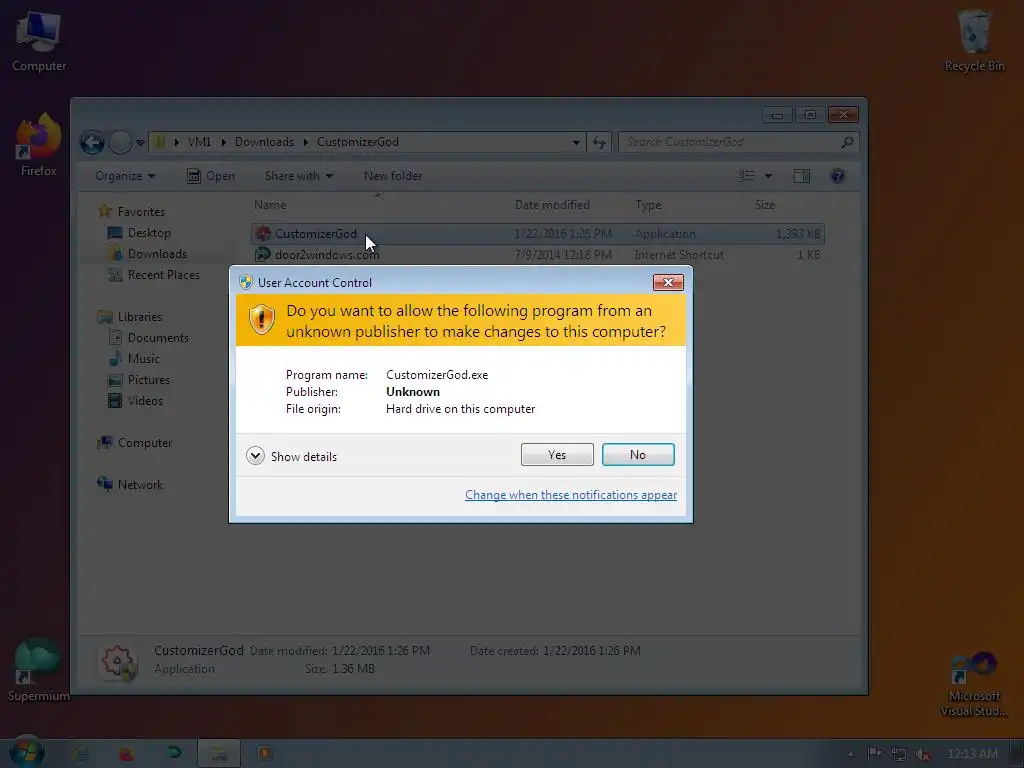Open the address bar history dropdown
Viewport: 1024px width, 768px height.
(575, 142)
